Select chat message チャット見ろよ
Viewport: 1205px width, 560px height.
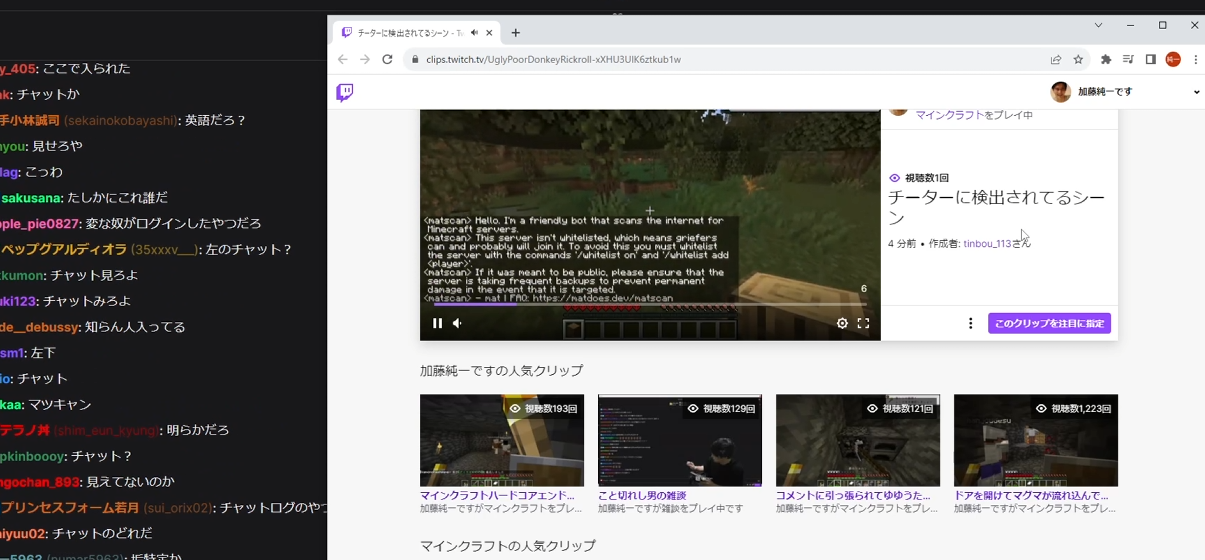pos(95,275)
